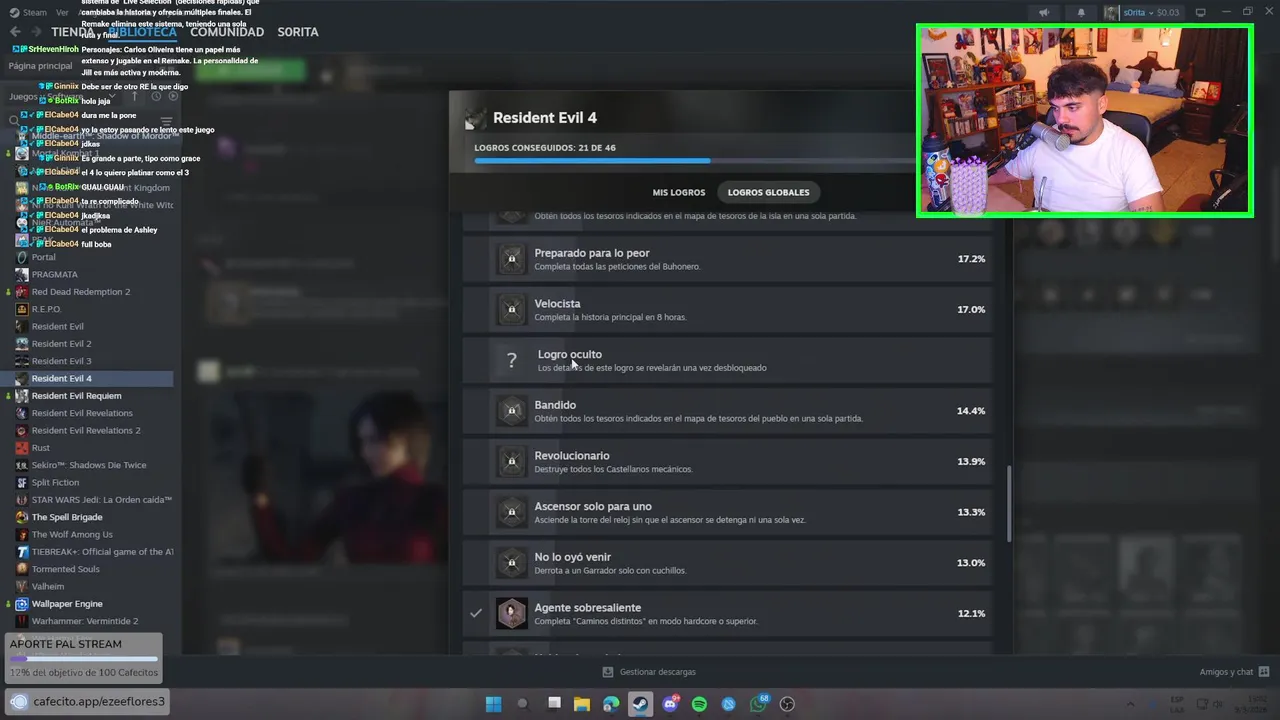Screen dimensions: 1280x720
Task: Click the Logro oculto row text
Action: click(570, 354)
